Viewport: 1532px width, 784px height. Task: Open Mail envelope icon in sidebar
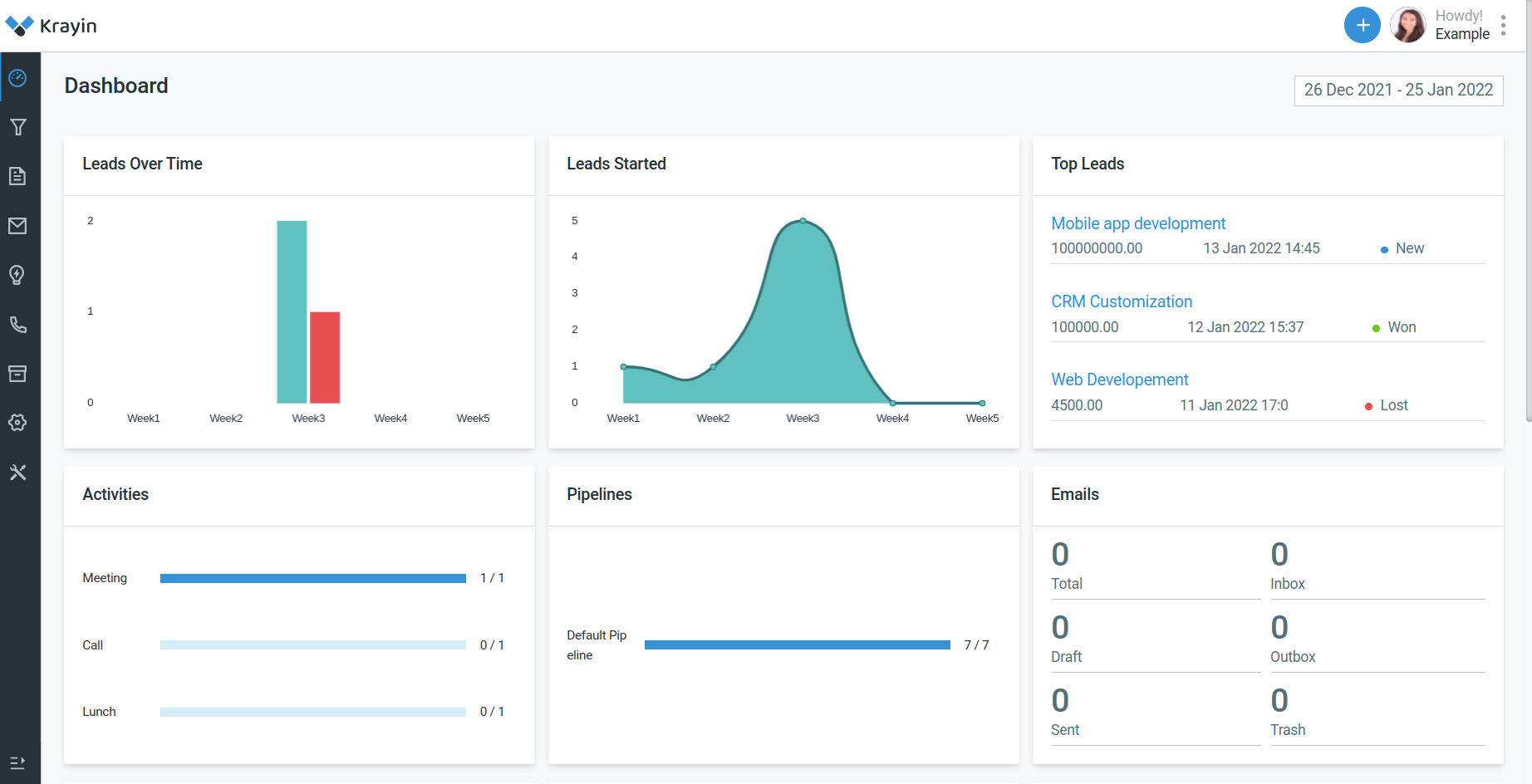(x=17, y=226)
